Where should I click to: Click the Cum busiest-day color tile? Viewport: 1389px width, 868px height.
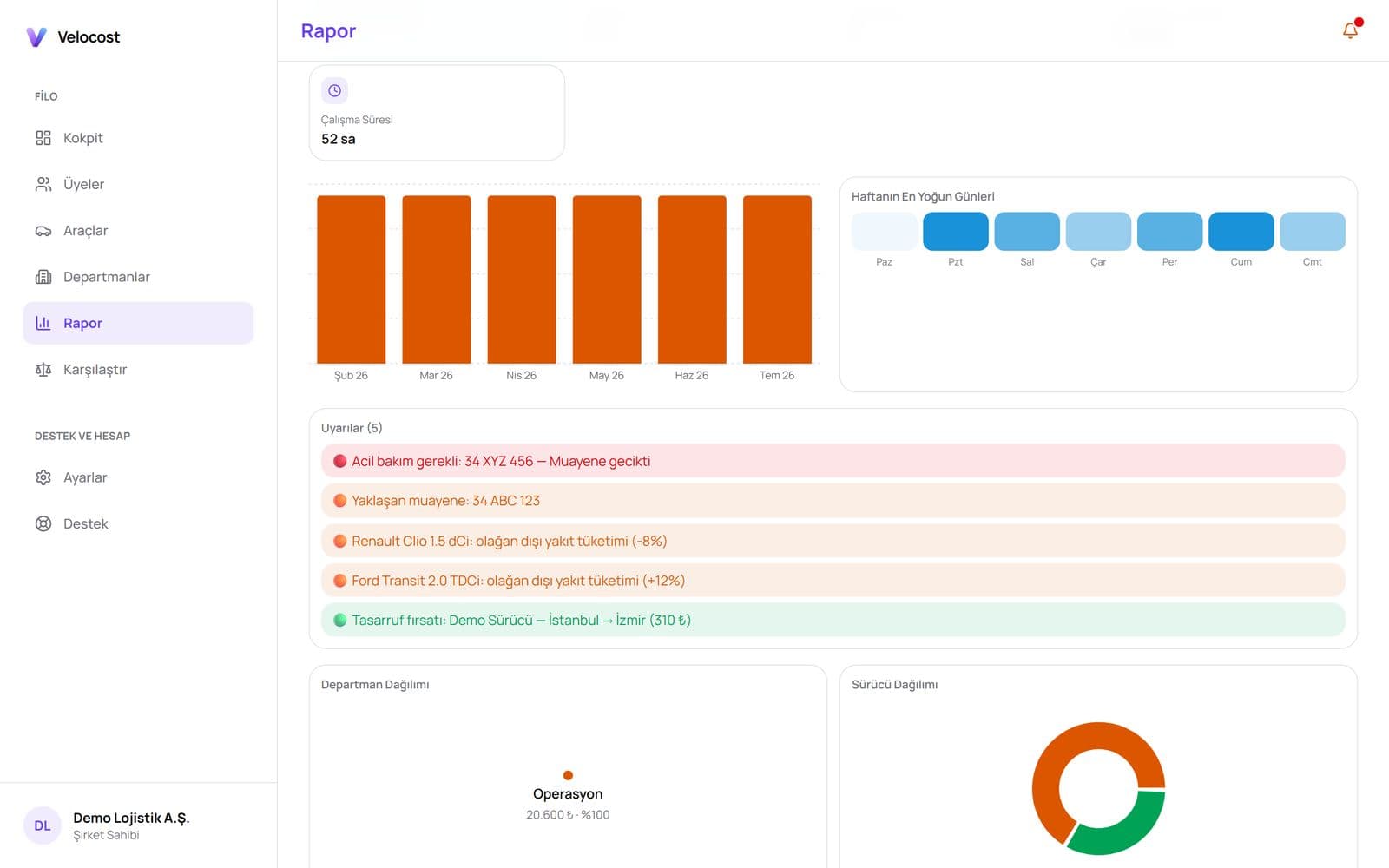pyautogui.click(x=1241, y=232)
